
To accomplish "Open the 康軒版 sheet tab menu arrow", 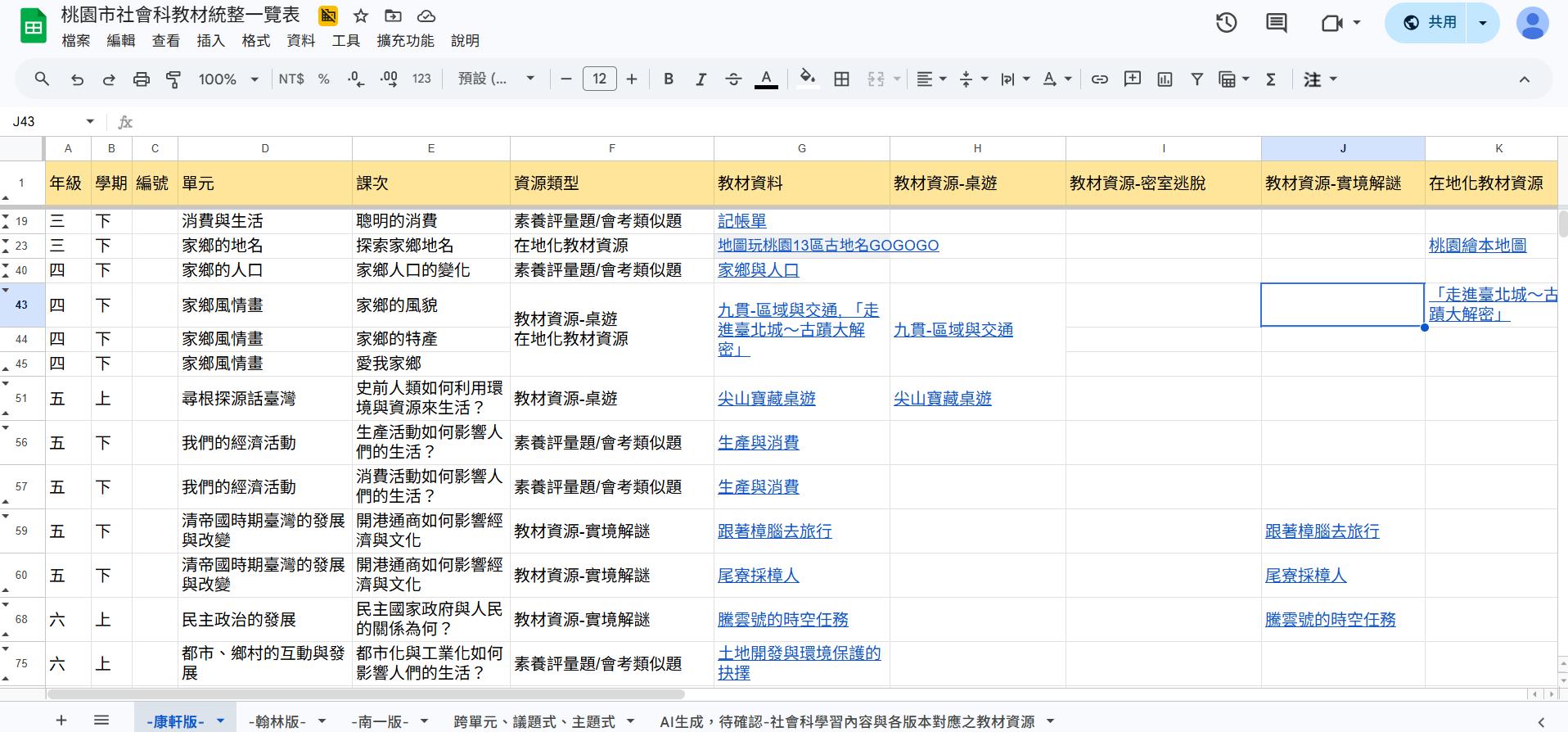I will click(x=220, y=721).
